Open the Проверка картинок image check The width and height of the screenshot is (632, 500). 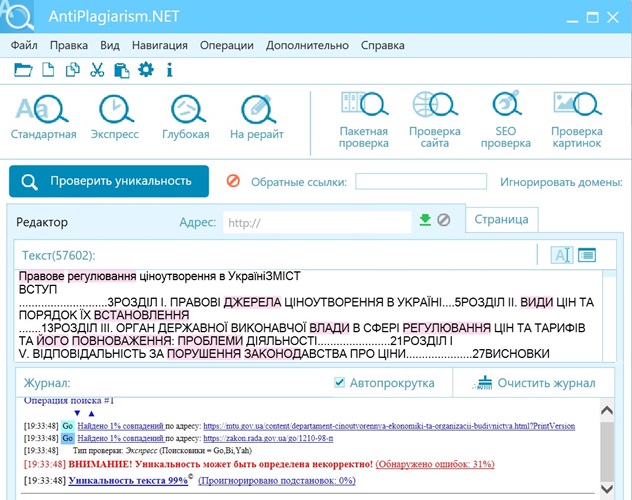point(577,107)
